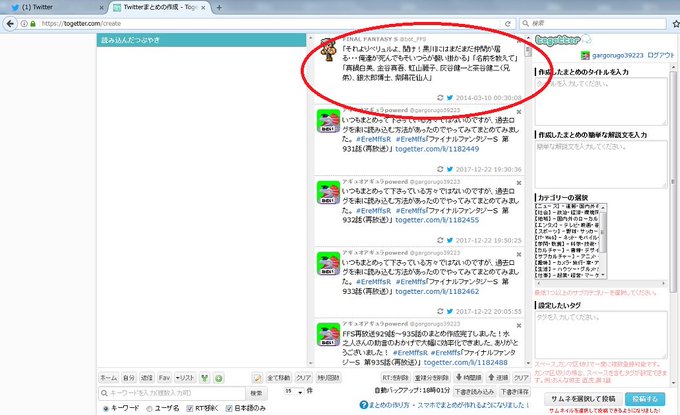
Task: Sort with the 時間順 down-arrow button
Action: click(468, 378)
